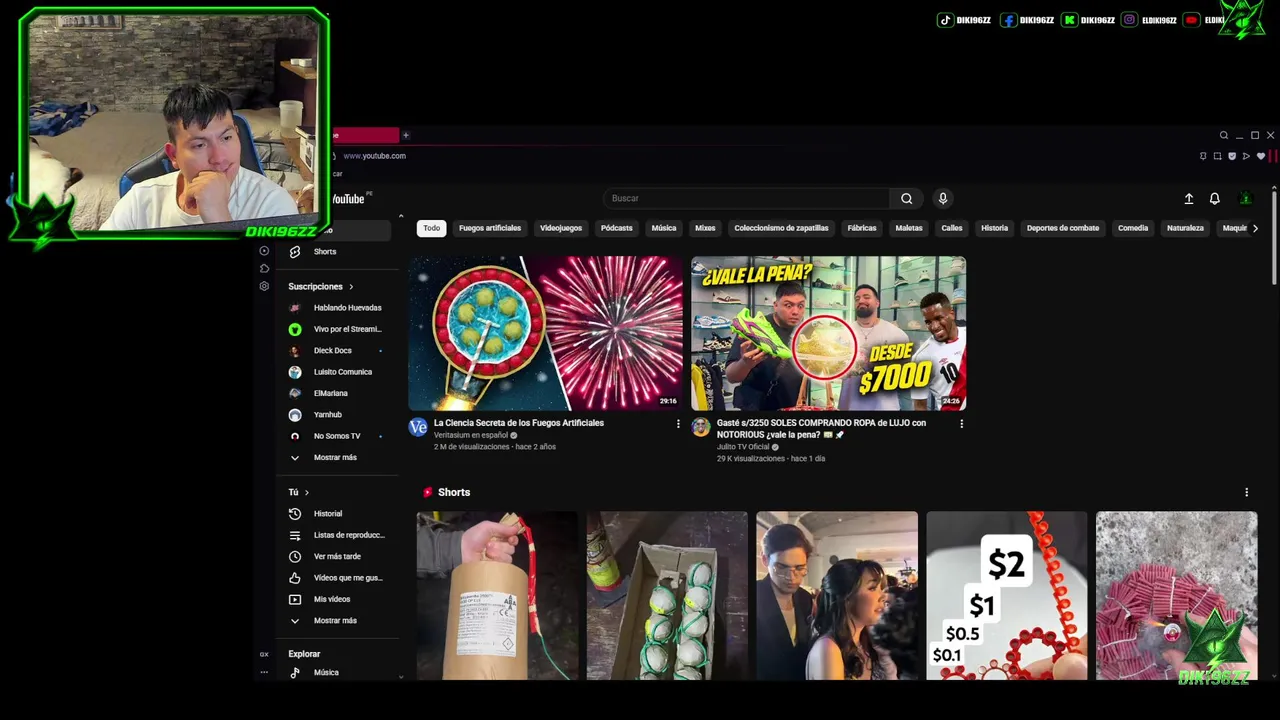Select the Deportes de combate chip
The width and height of the screenshot is (1280, 720).
click(x=1063, y=228)
